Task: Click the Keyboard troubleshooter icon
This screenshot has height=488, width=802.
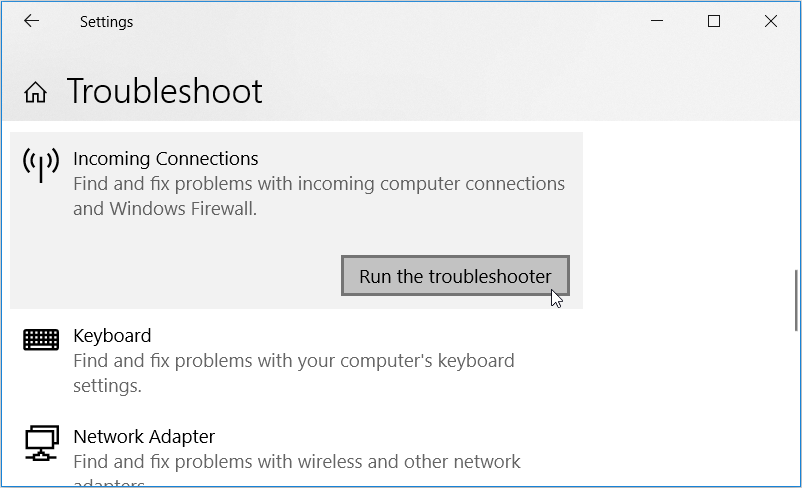Action: (41, 340)
